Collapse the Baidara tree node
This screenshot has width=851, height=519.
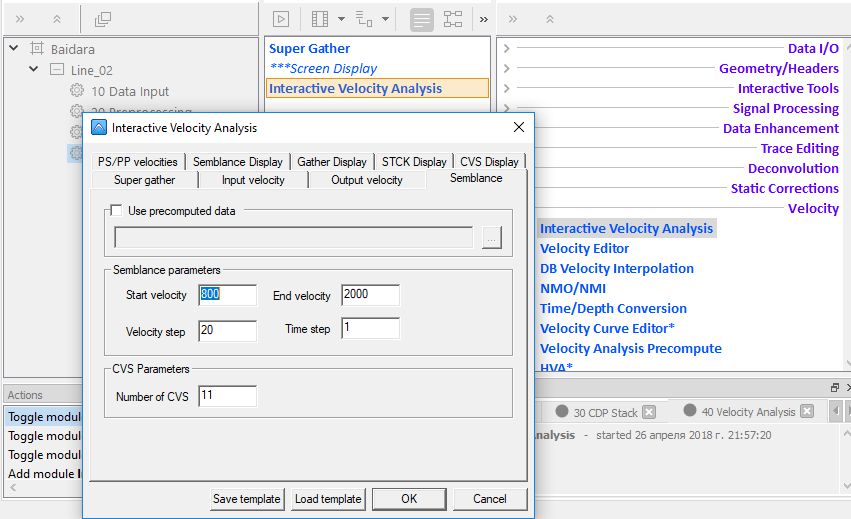point(14,48)
